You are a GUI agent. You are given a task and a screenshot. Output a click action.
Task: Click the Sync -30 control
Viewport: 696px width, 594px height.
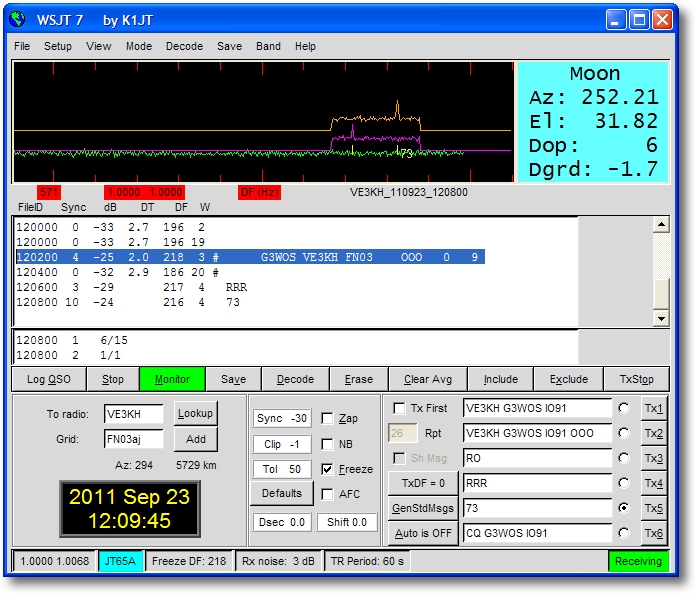(282, 418)
